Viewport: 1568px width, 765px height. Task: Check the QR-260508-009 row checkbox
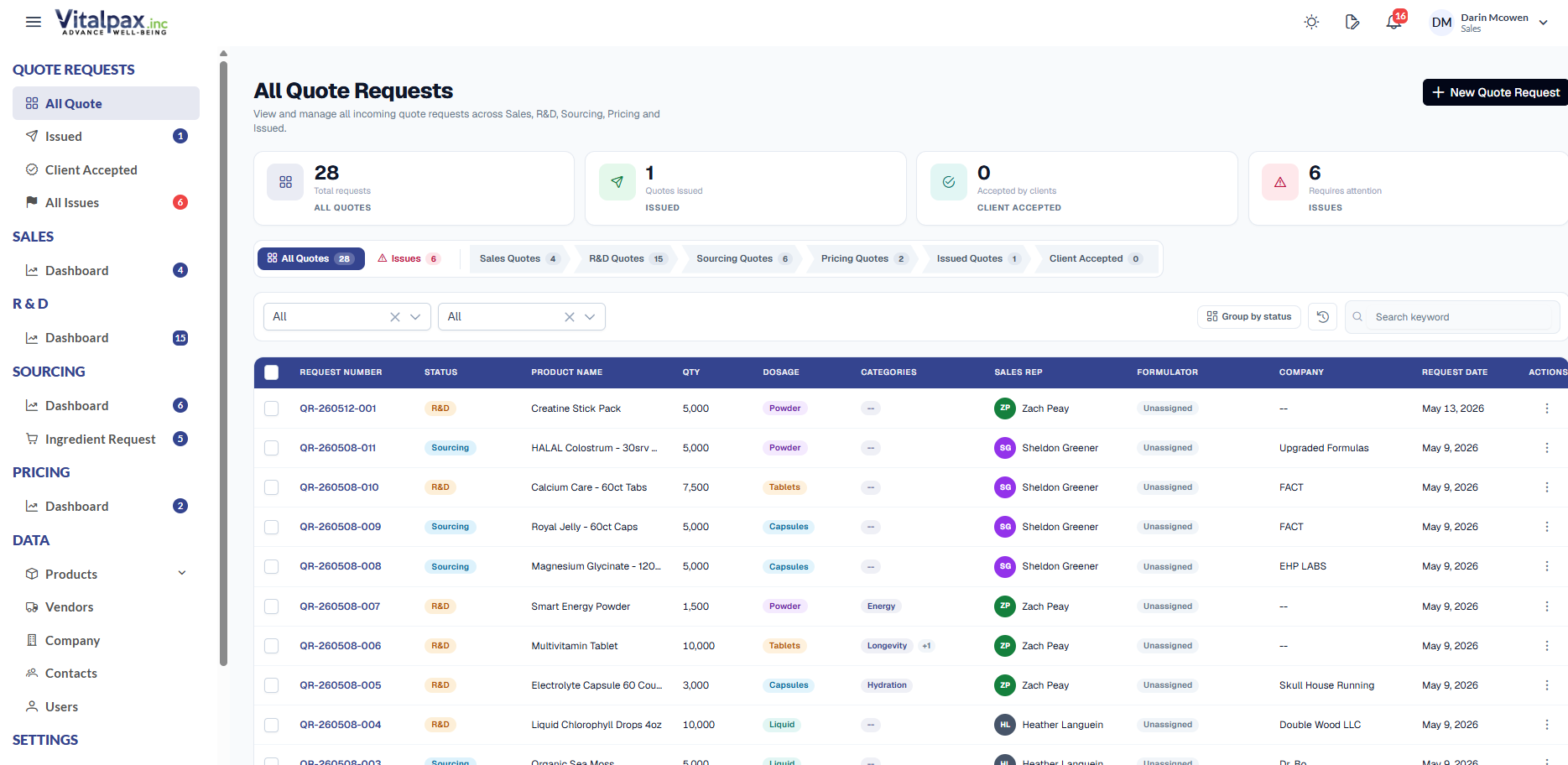click(272, 527)
